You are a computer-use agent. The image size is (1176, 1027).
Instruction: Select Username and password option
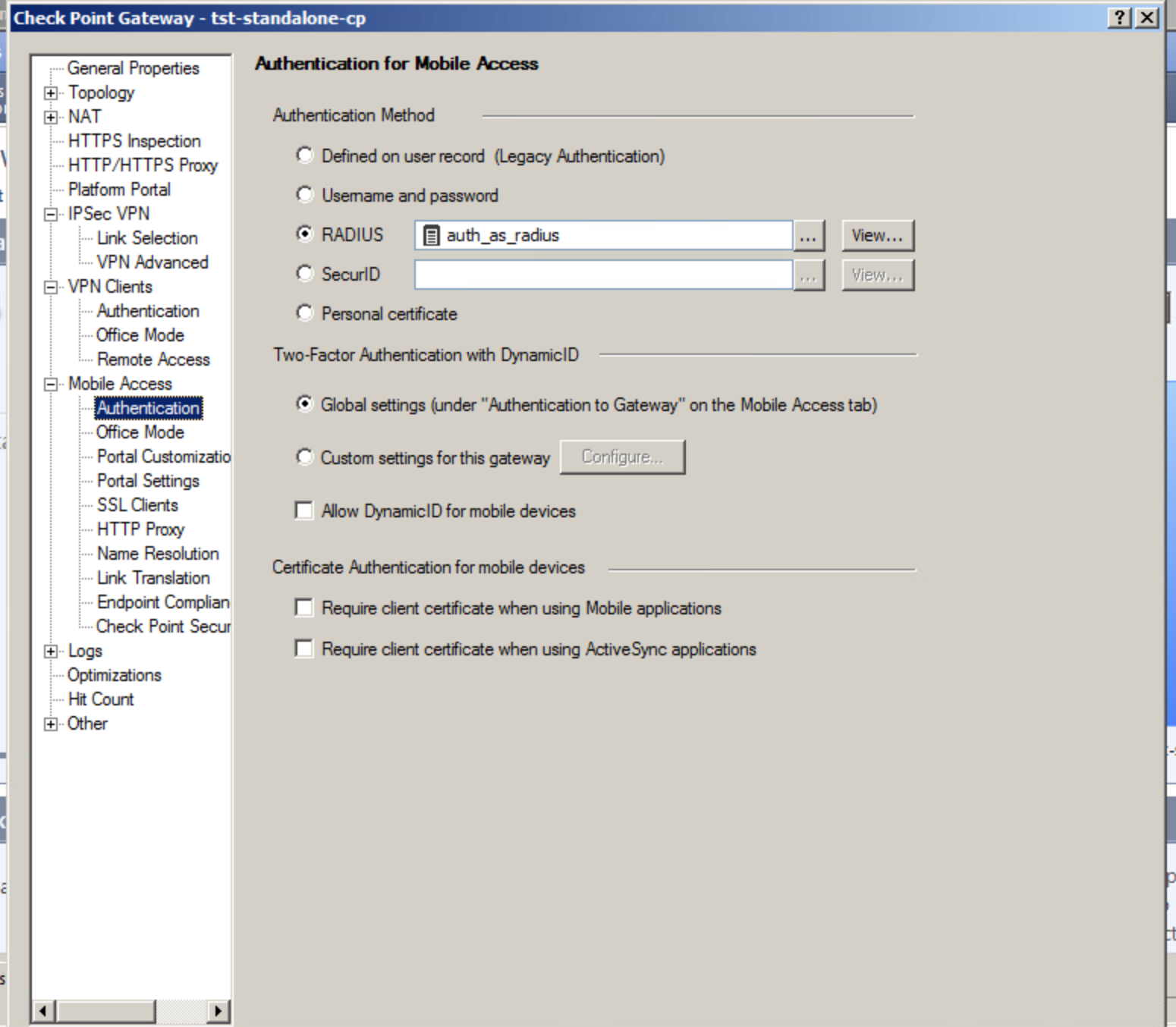(x=304, y=195)
